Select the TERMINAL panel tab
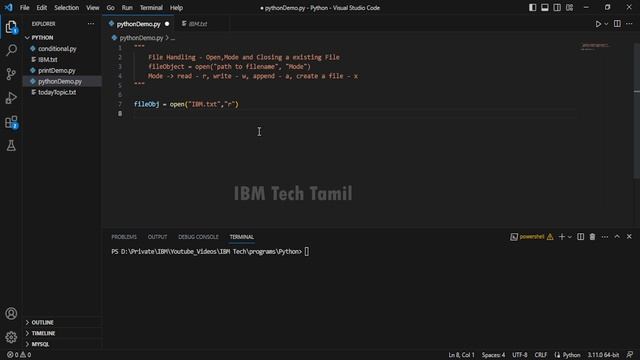This screenshot has width=640, height=360. 242,237
